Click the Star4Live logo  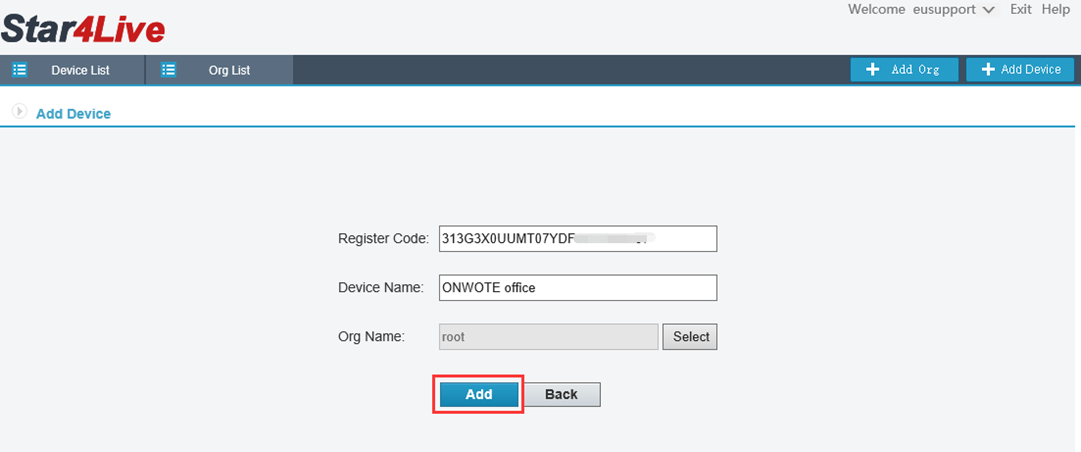coord(83,29)
